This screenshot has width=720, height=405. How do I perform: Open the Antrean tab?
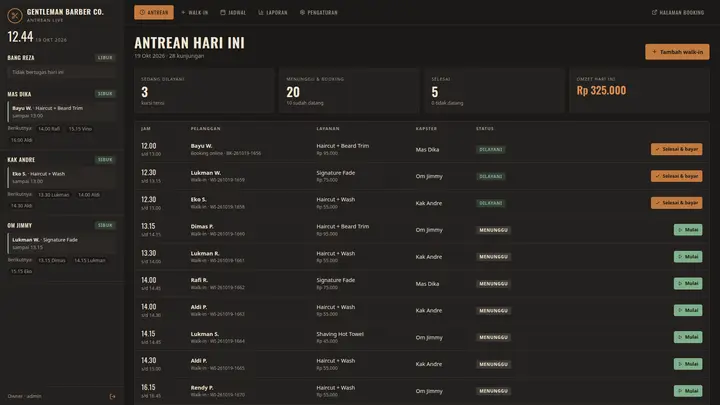[x=154, y=12]
